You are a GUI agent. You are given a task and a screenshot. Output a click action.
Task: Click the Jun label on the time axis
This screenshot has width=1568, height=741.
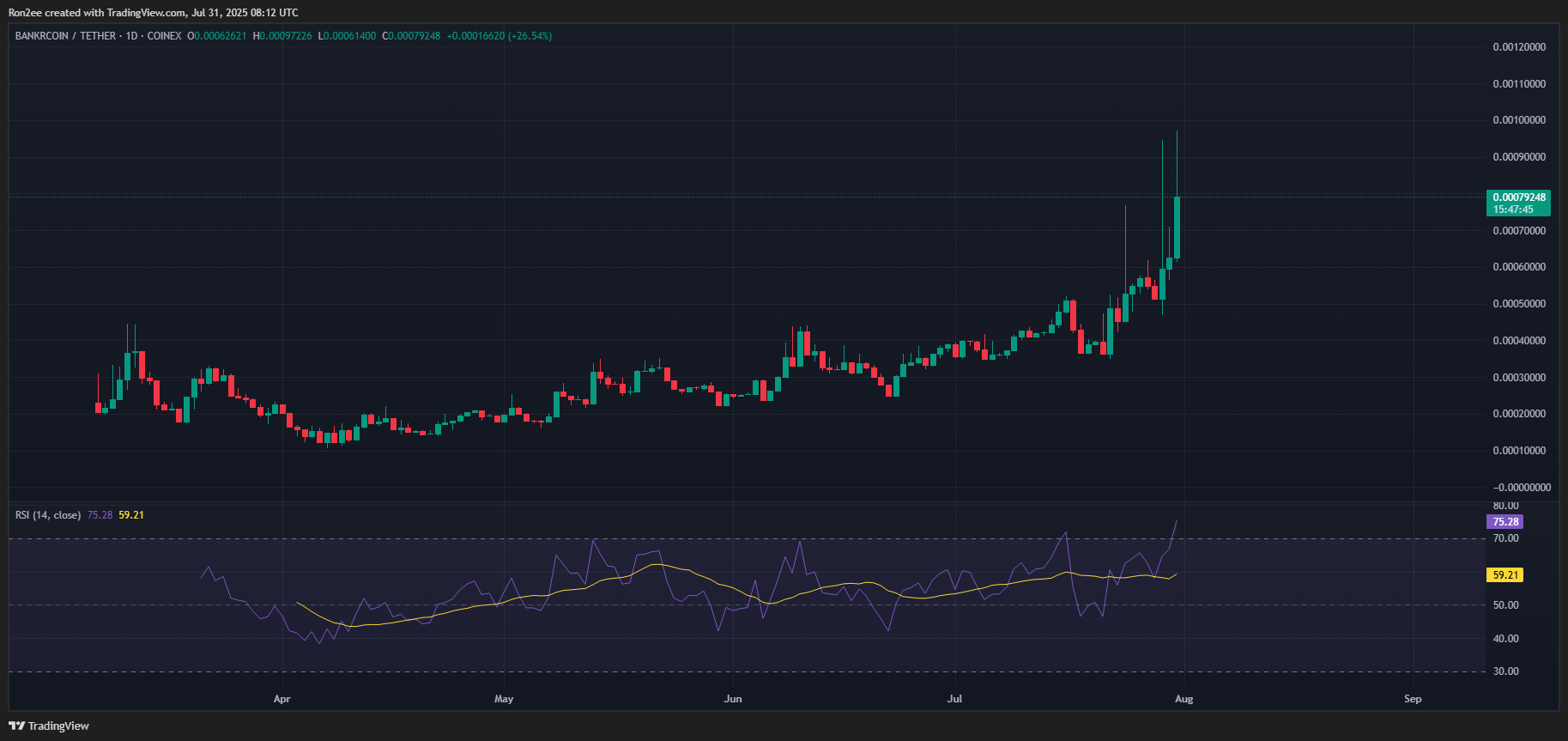[x=733, y=699]
